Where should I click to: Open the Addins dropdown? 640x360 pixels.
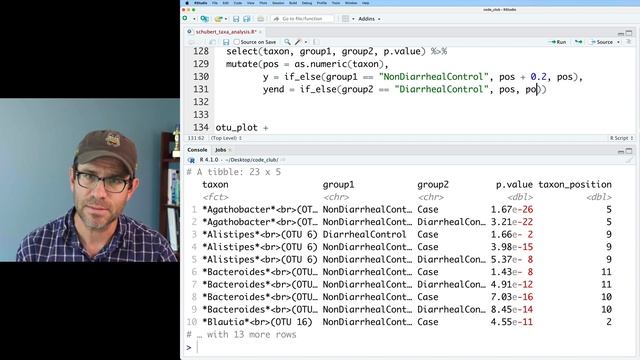click(x=369, y=19)
